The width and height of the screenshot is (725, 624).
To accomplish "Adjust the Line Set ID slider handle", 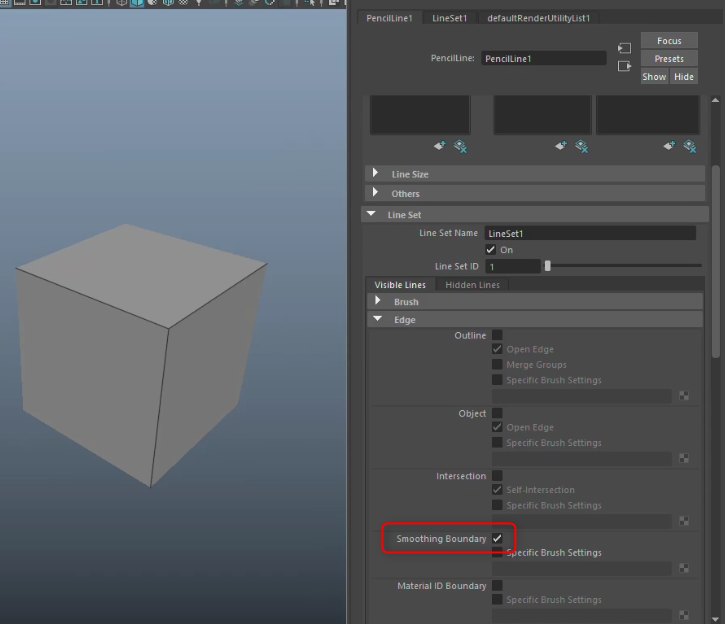I will coord(547,266).
